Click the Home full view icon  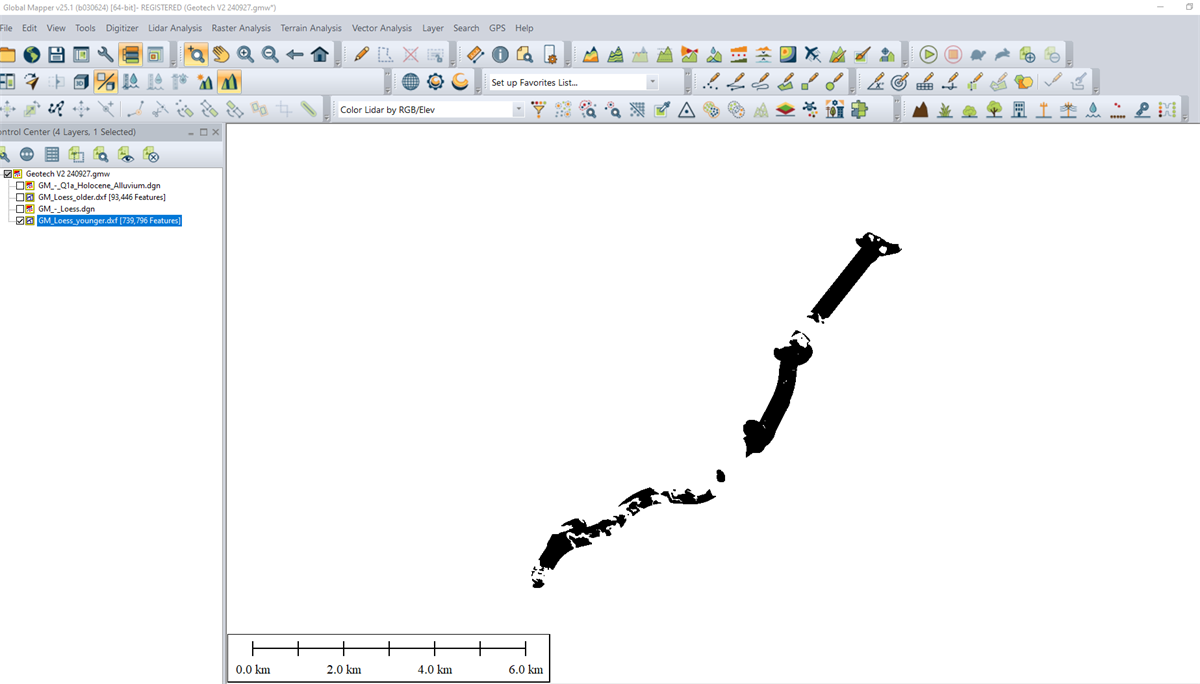pyautogui.click(x=320, y=54)
